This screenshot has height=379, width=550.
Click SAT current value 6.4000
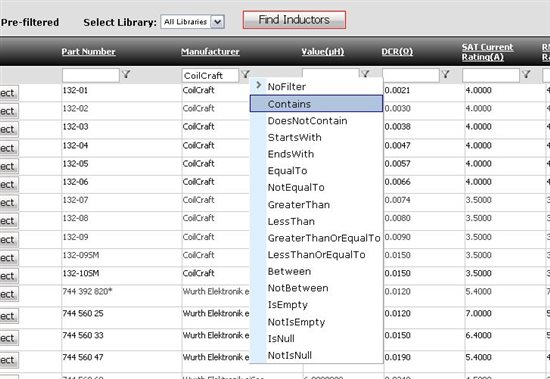478,335
